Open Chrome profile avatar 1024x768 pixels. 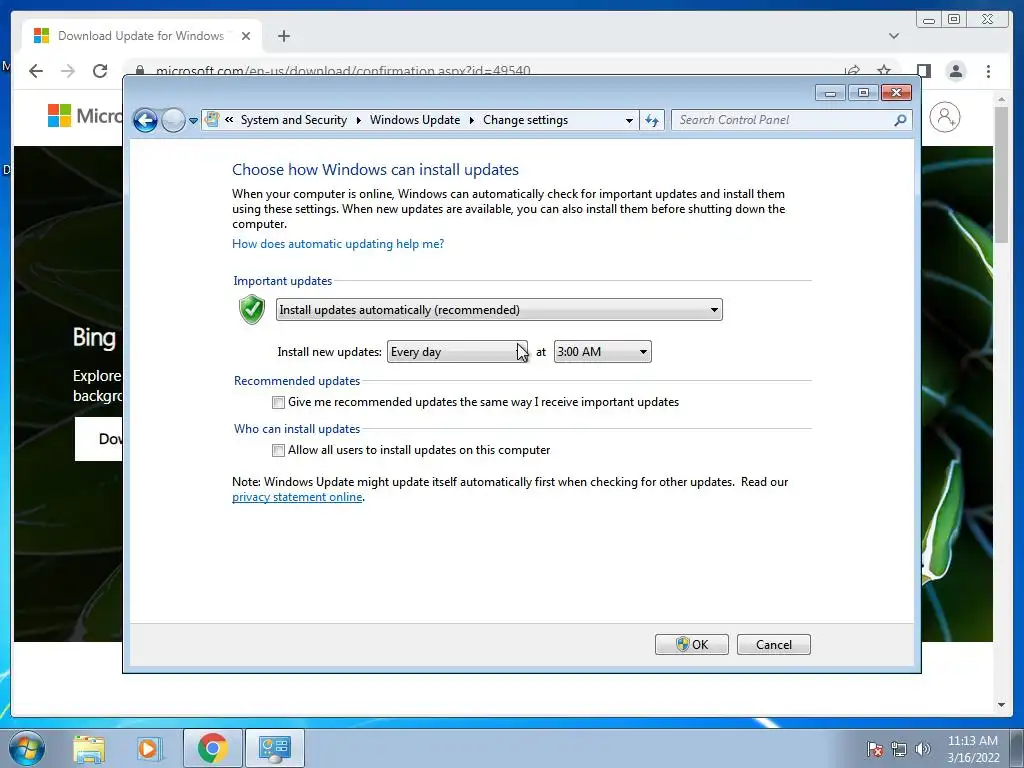coord(956,71)
